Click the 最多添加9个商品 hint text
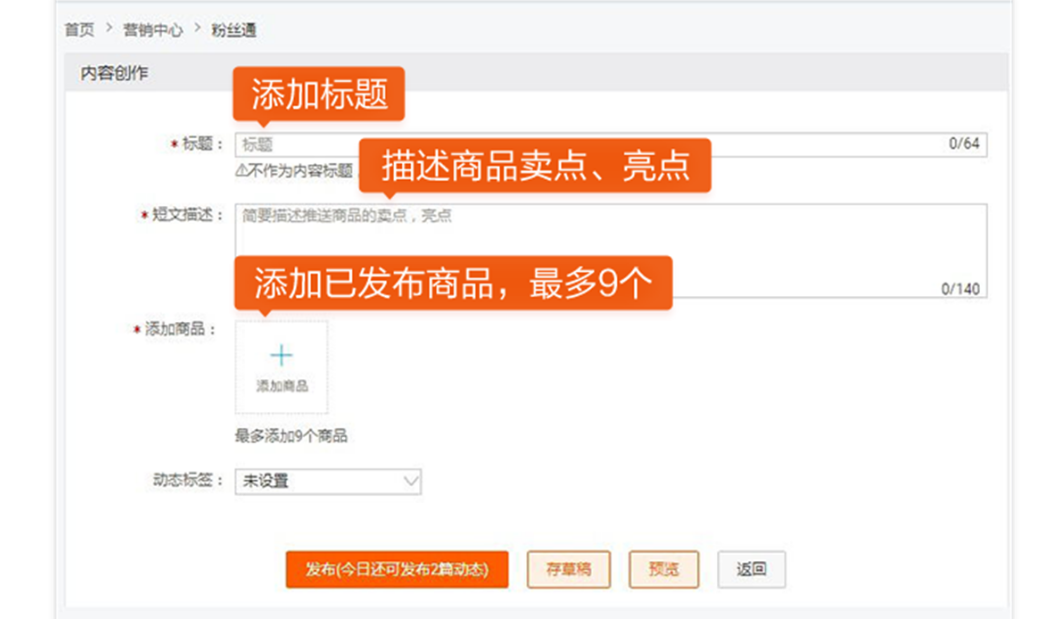 [291, 436]
